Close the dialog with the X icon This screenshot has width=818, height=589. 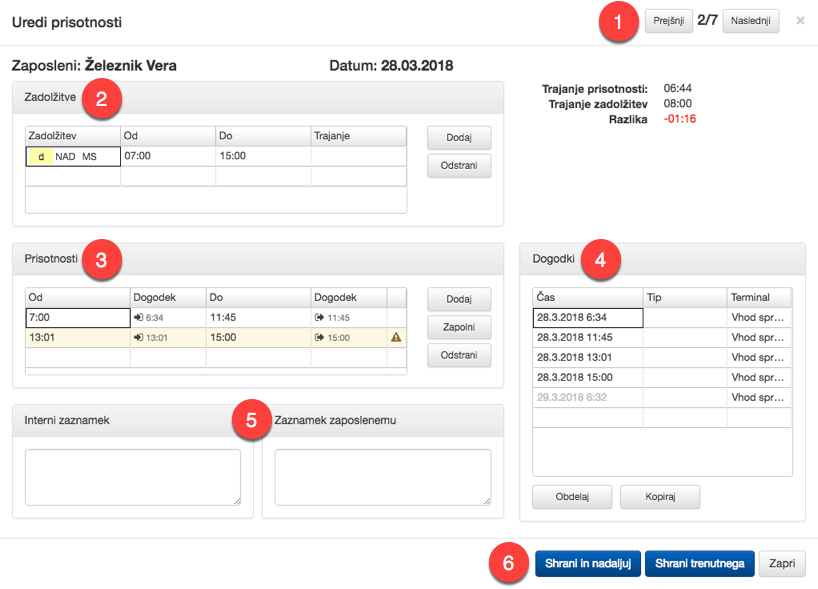click(799, 20)
